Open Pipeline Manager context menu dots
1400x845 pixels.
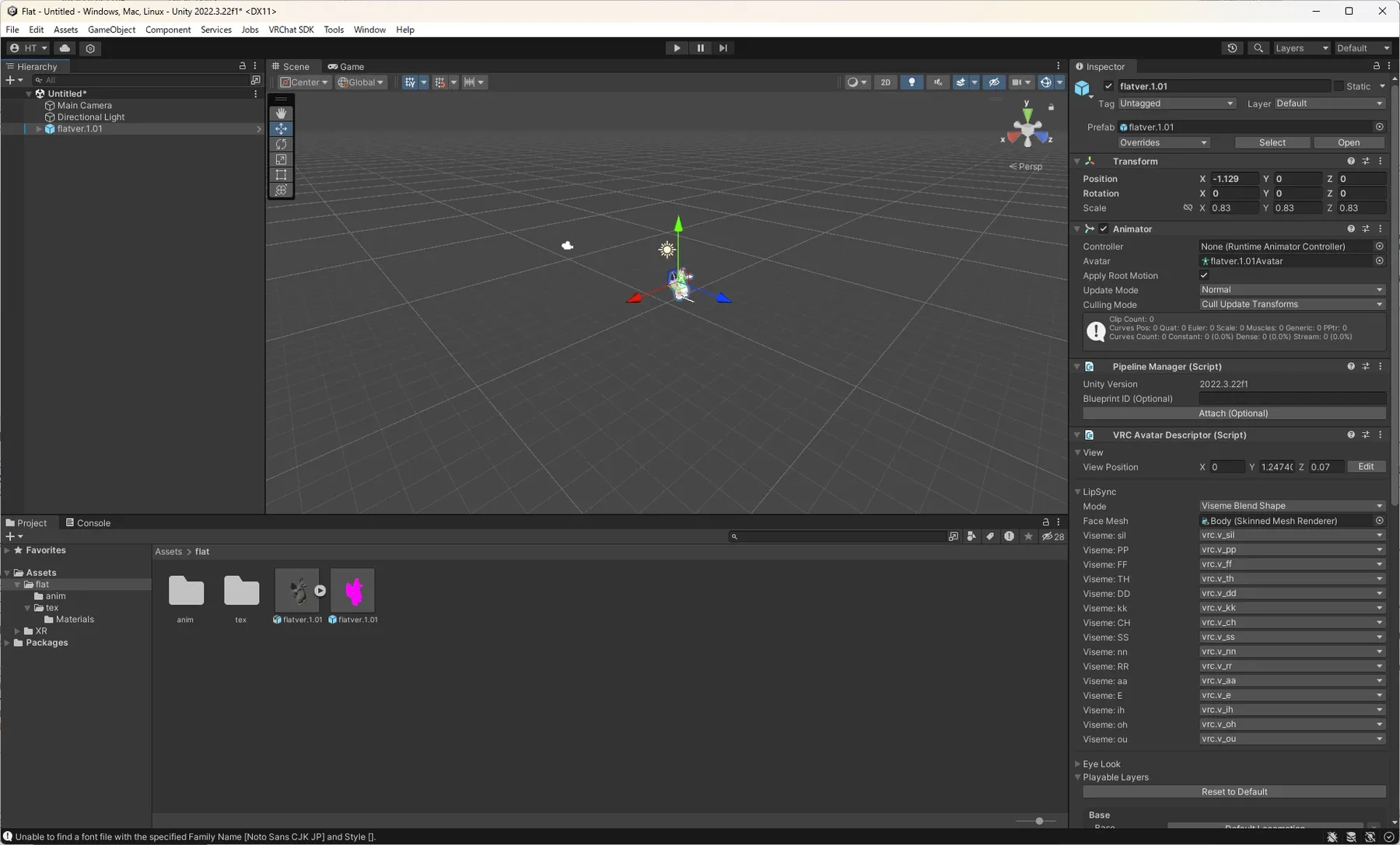(1381, 366)
